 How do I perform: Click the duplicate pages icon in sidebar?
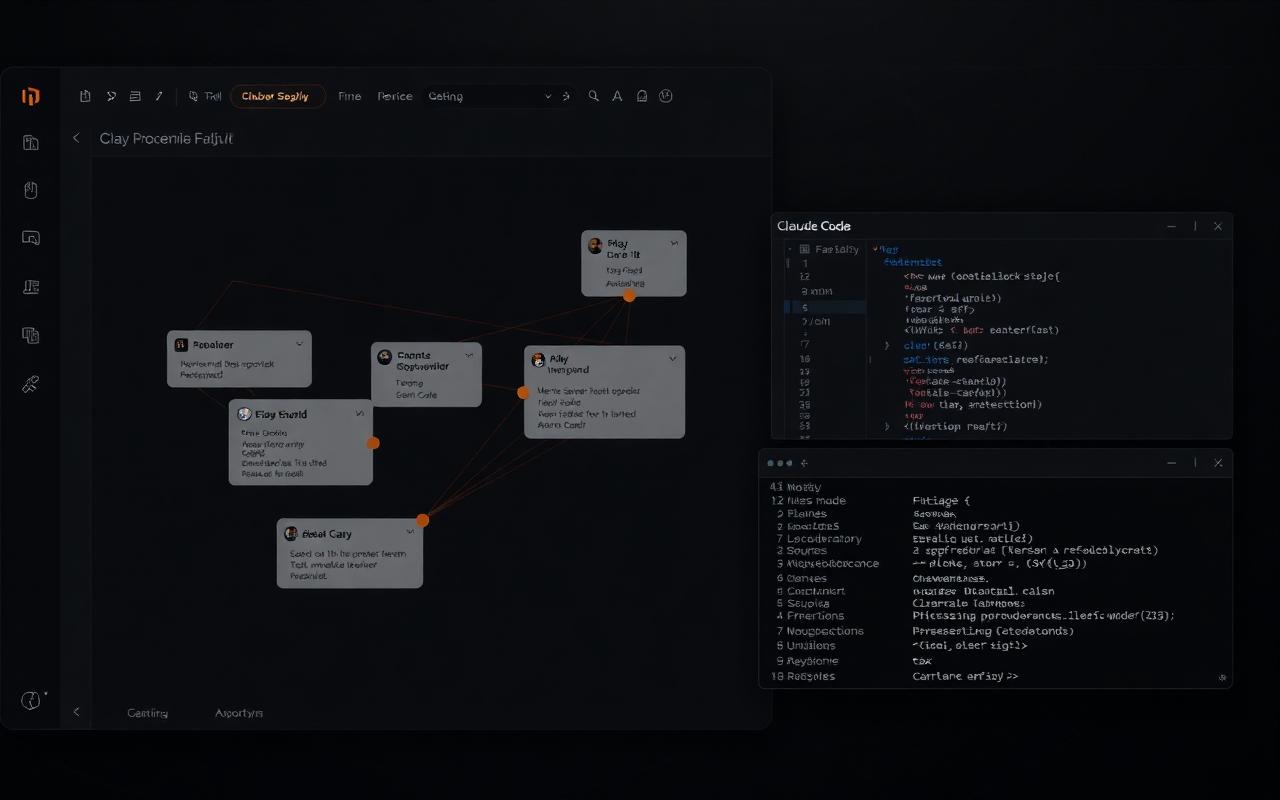[x=30, y=336]
